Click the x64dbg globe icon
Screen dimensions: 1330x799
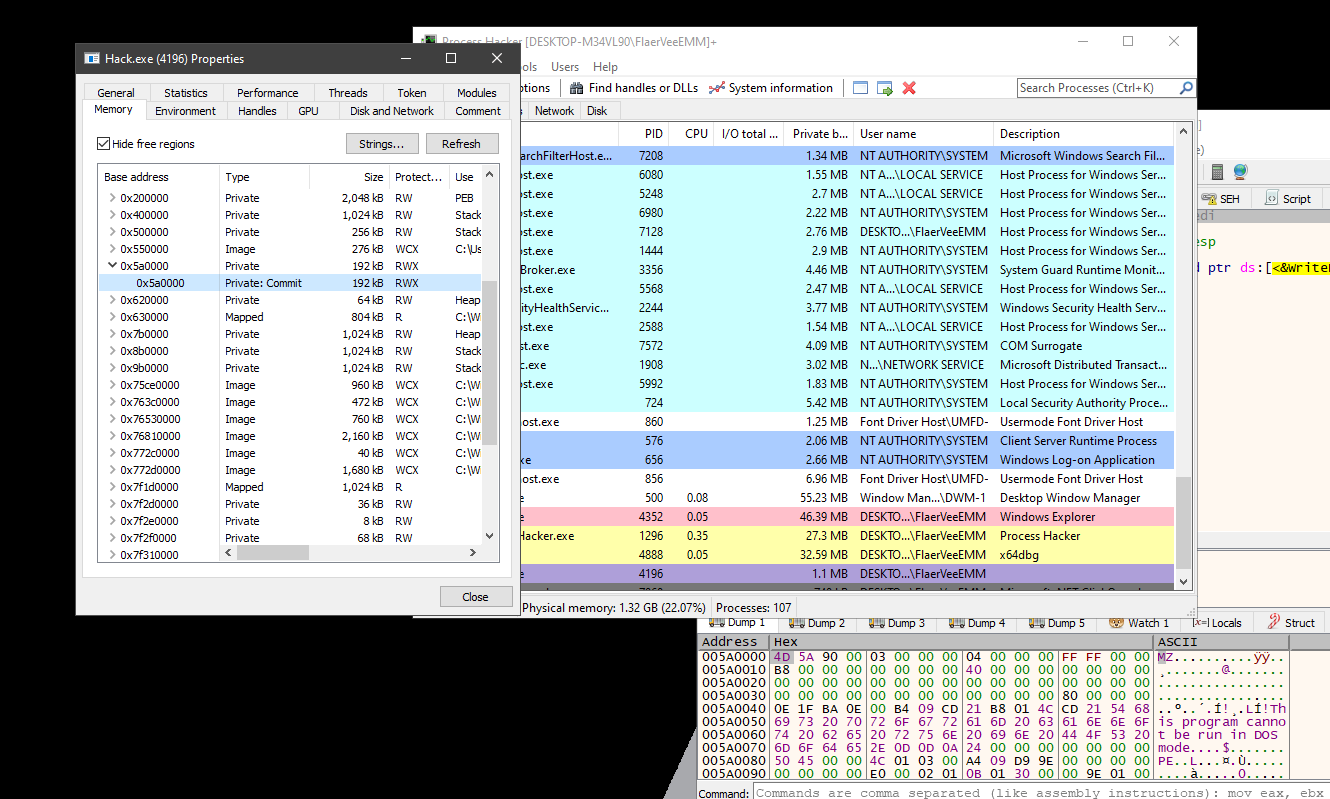click(x=1240, y=172)
